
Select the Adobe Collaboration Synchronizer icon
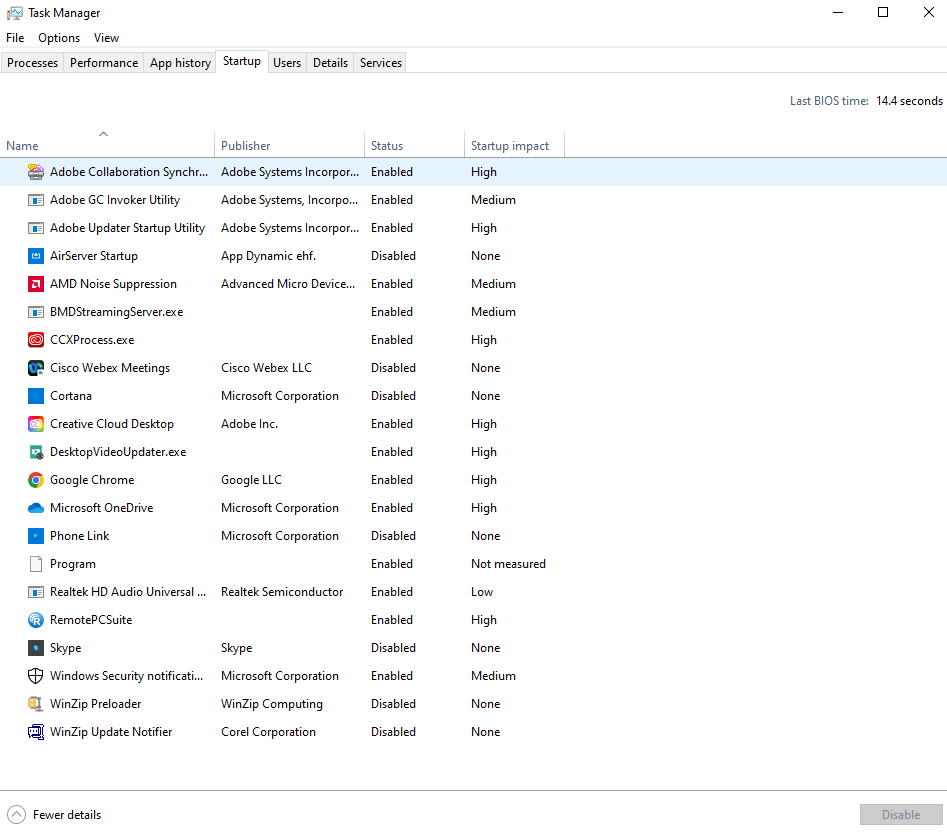pyautogui.click(x=36, y=171)
